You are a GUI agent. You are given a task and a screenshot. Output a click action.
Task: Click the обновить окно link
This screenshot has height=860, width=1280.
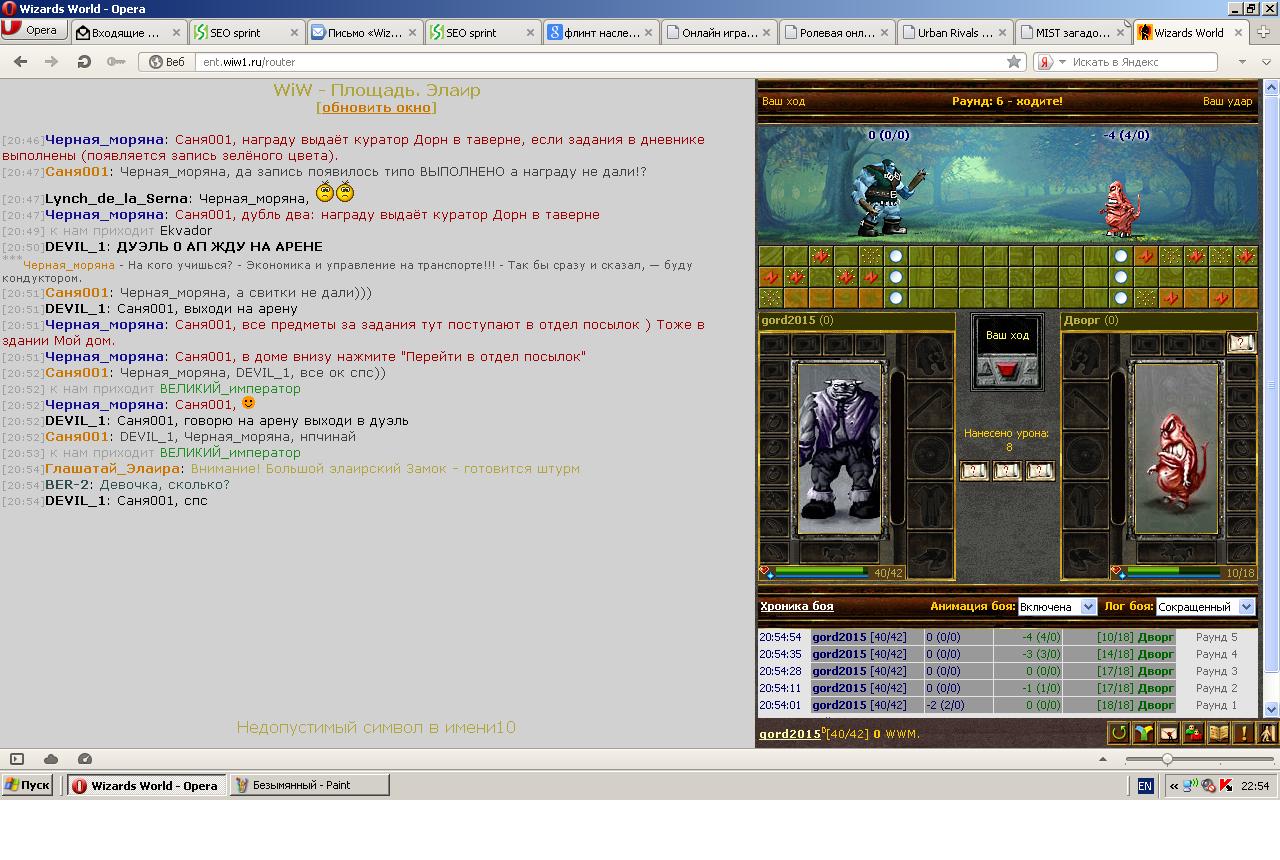377,107
